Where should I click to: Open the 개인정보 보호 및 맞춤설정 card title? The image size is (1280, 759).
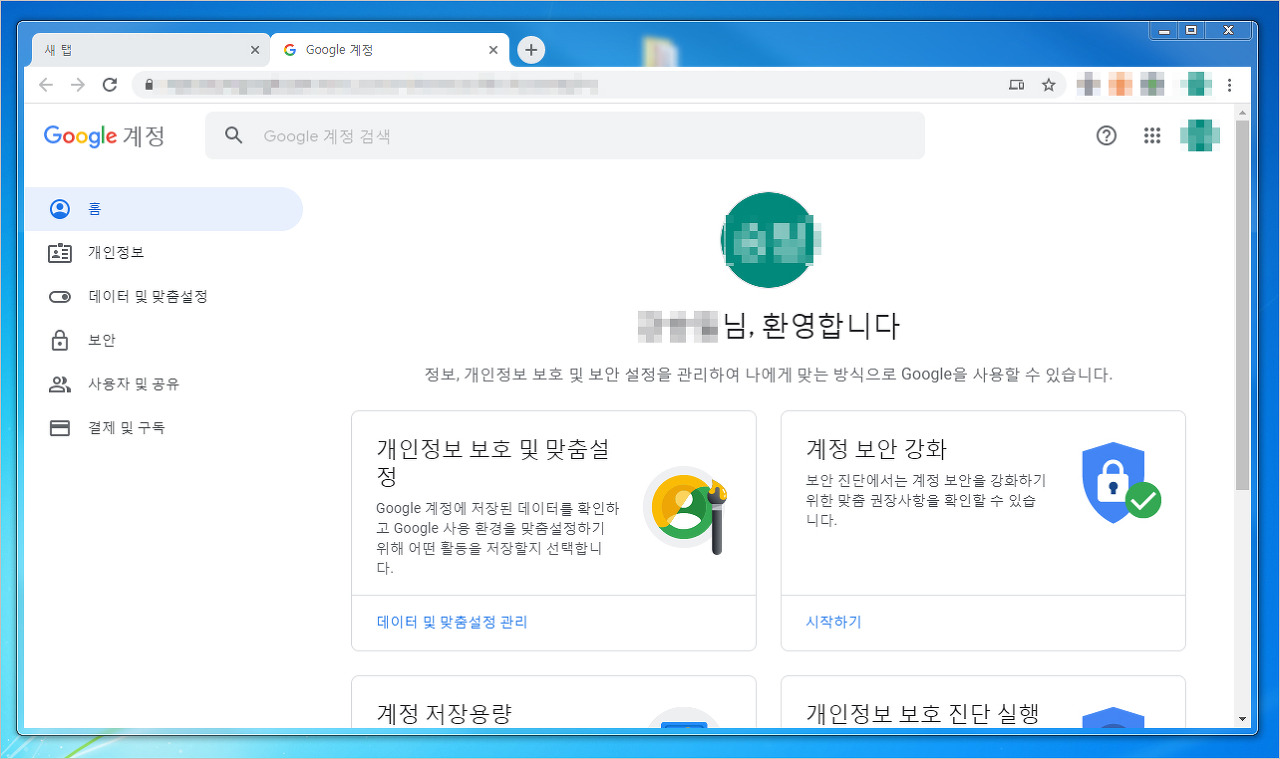493,461
